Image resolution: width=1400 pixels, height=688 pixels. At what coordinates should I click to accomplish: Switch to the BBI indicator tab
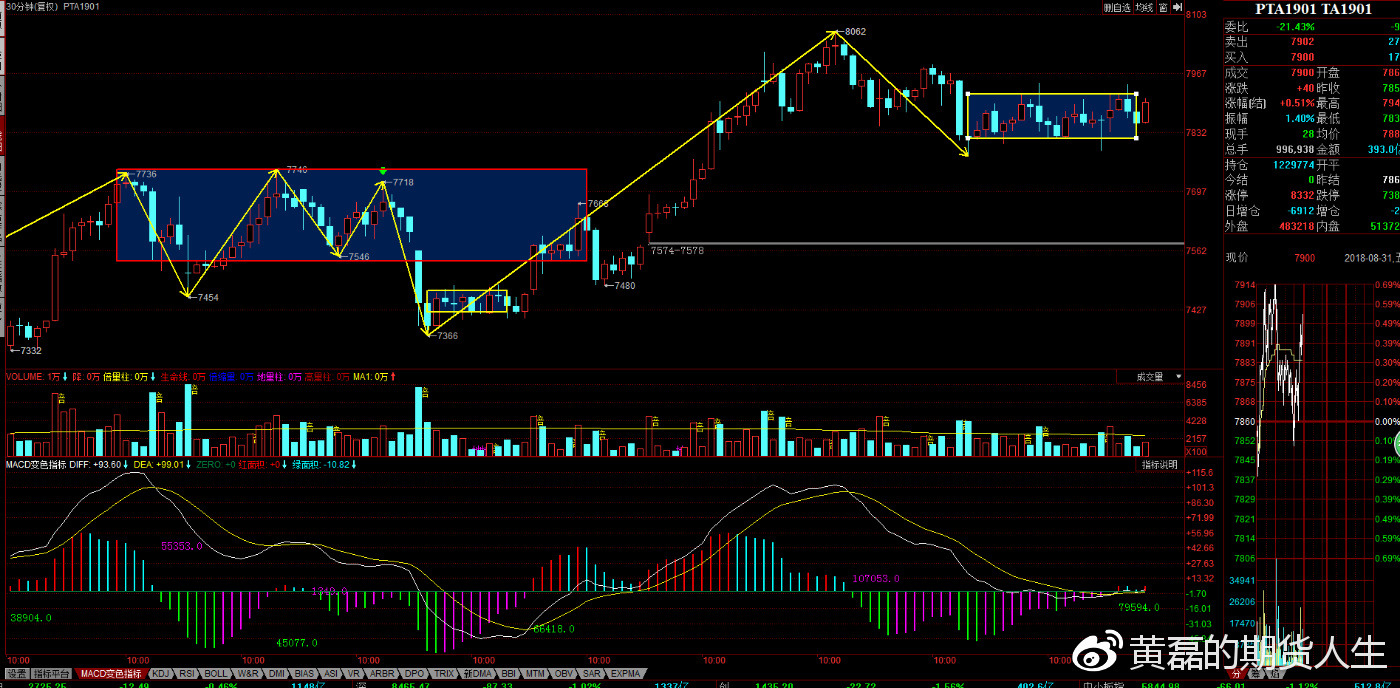[x=509, y=673]
